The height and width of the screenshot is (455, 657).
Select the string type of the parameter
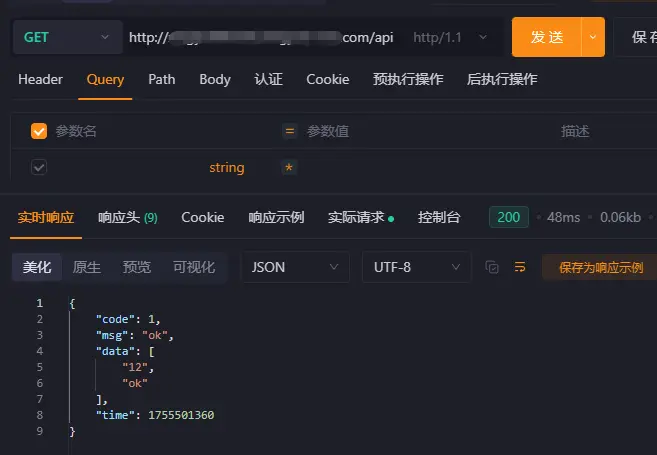[226, 167]
